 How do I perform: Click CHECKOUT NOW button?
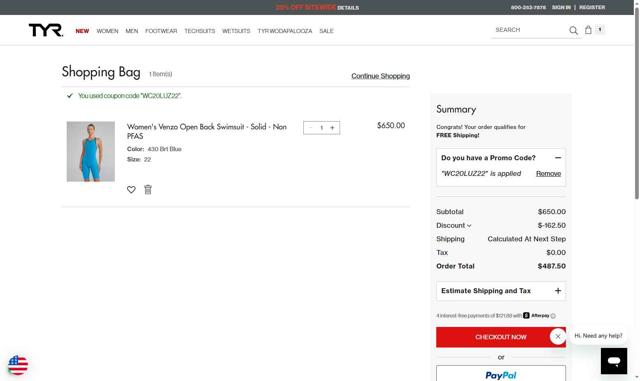coord(501,337)
